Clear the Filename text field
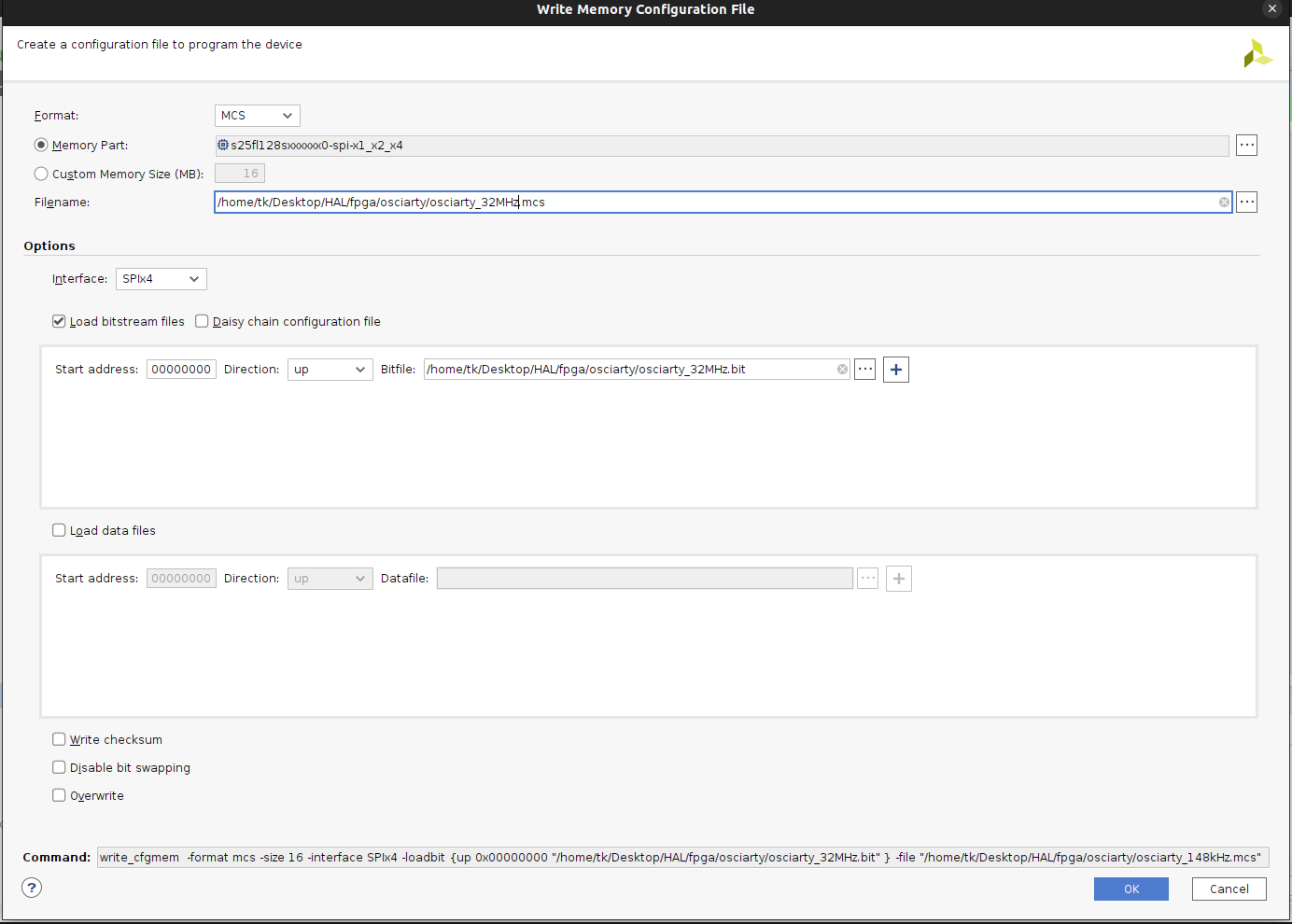Screen dimensions: 1292x924 pyautogui.click(x=1224, y=203)
